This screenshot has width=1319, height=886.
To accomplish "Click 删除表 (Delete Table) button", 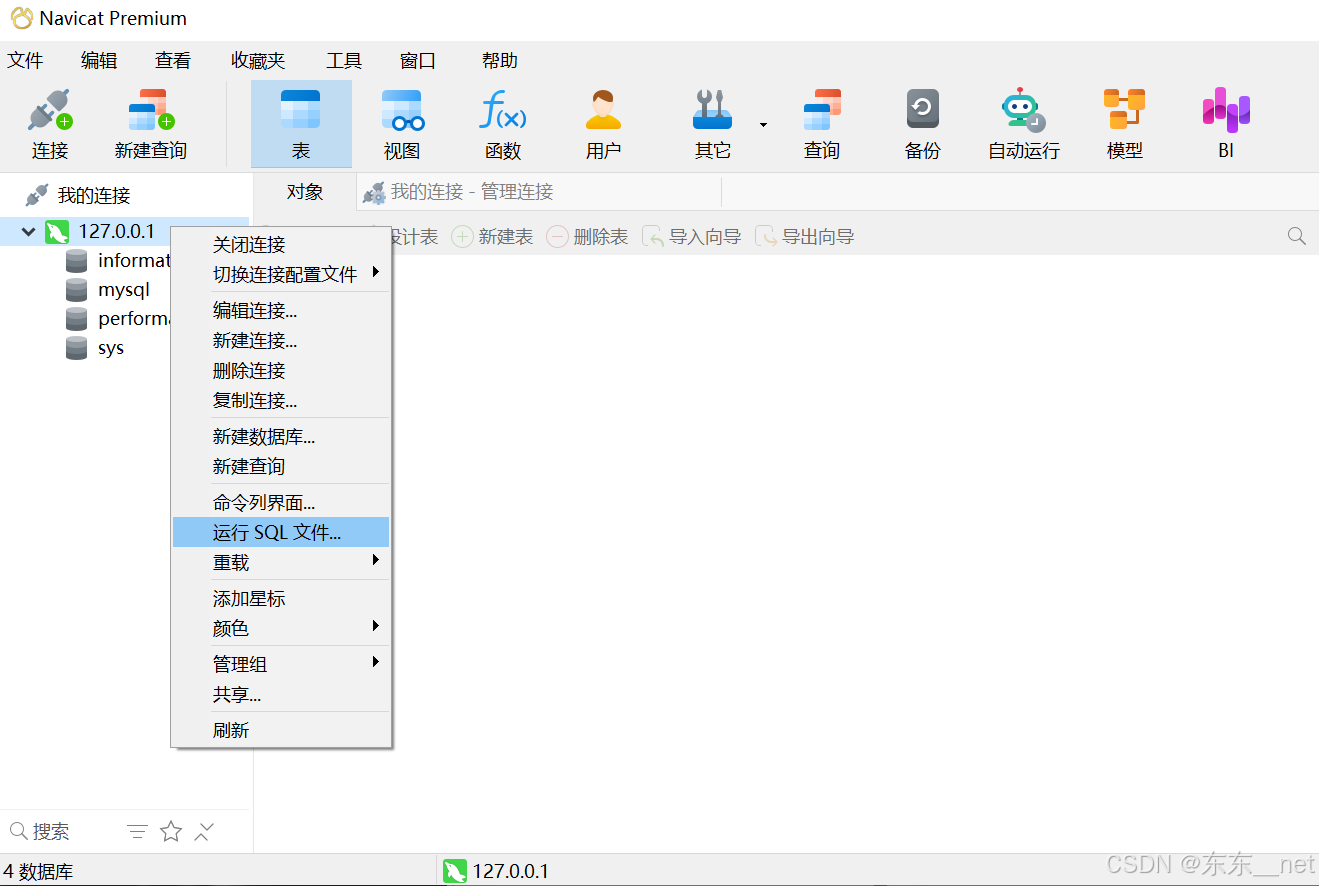I will [588, 237].
